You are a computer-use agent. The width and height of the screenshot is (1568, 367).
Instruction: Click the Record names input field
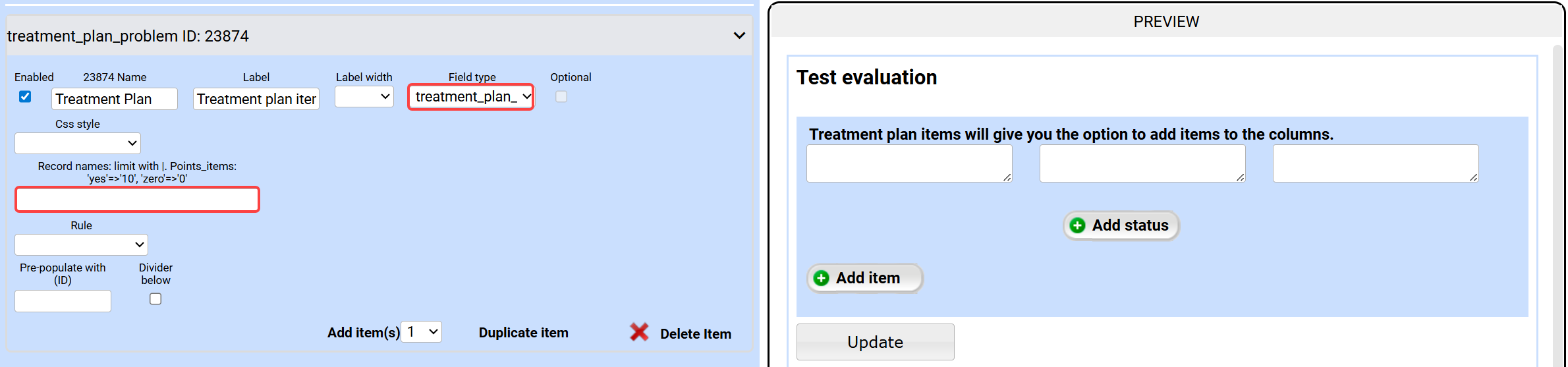click(x=137, y=200)
